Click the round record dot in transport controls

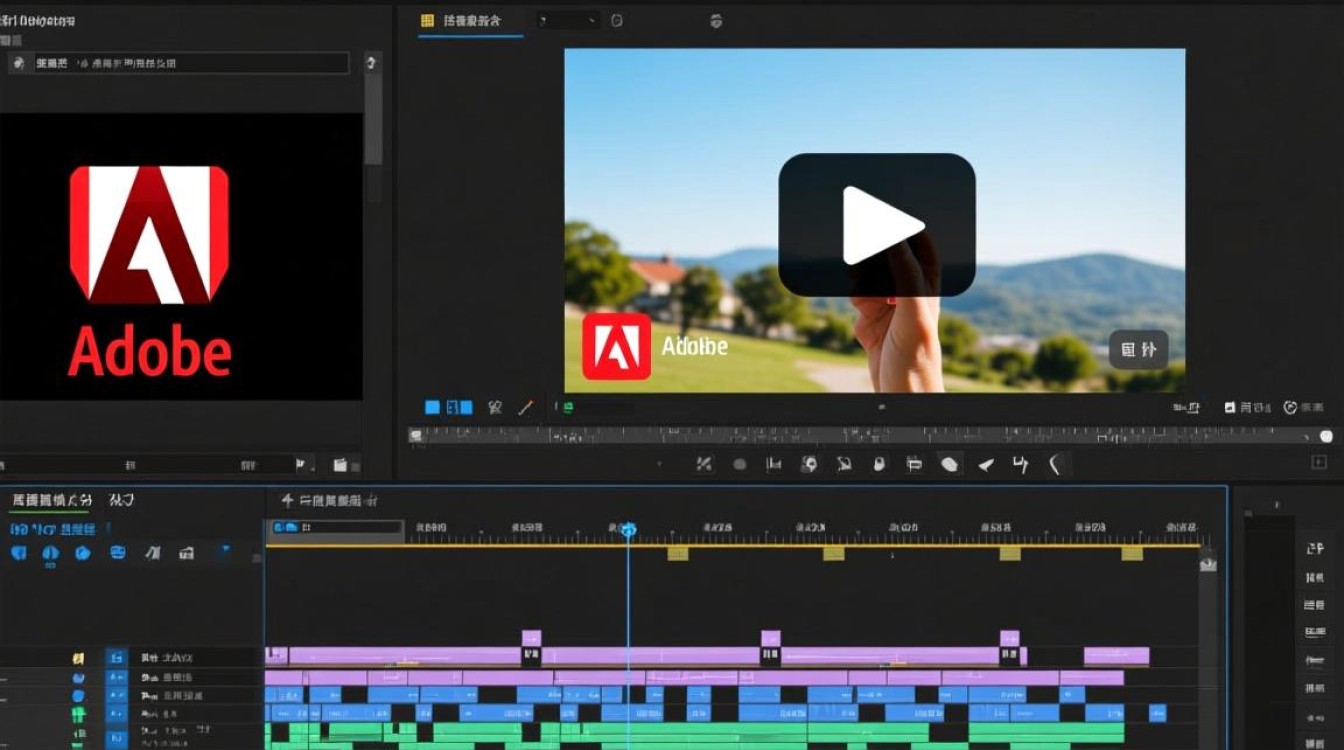[x=740, y=464]
